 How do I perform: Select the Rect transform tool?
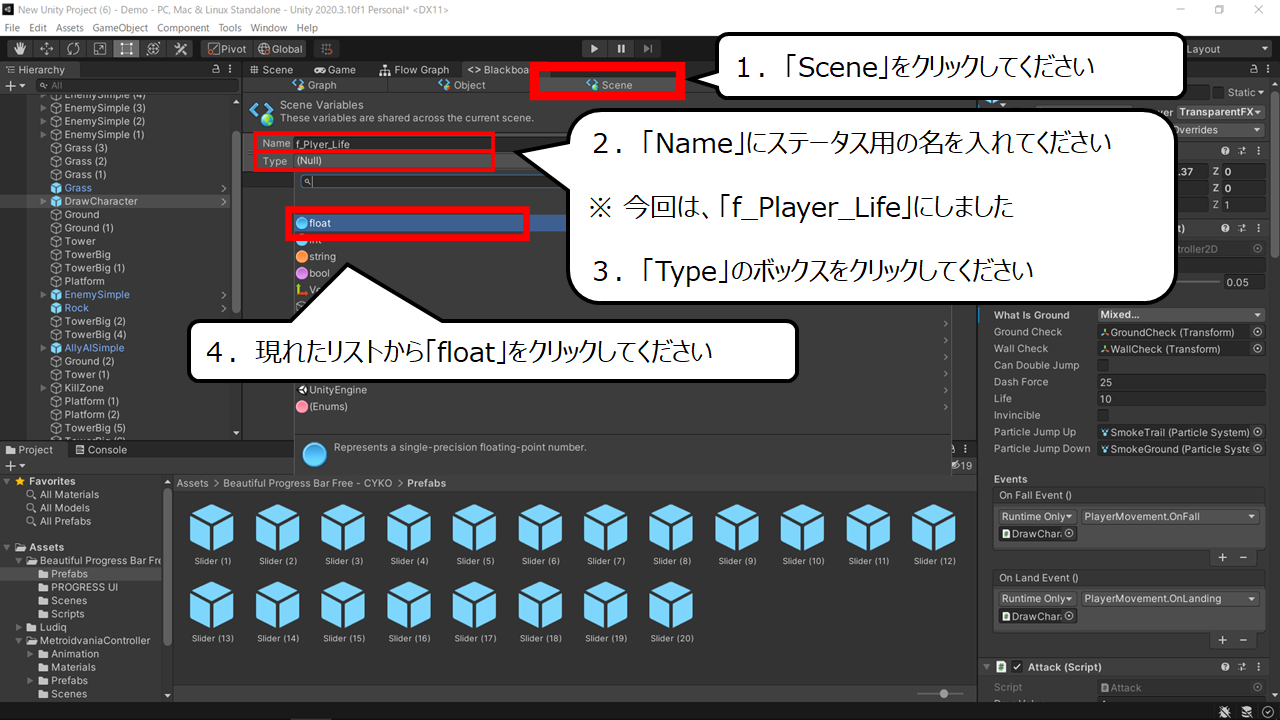tap(127, 48)
